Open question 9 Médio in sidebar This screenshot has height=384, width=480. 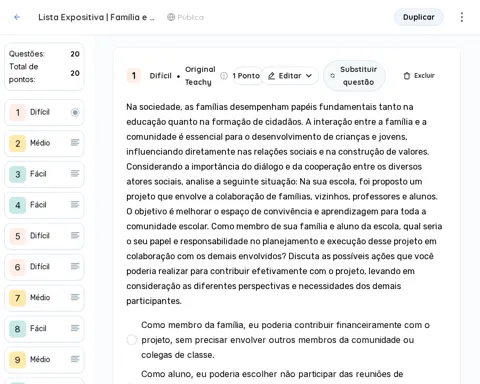tap(44, 360)
